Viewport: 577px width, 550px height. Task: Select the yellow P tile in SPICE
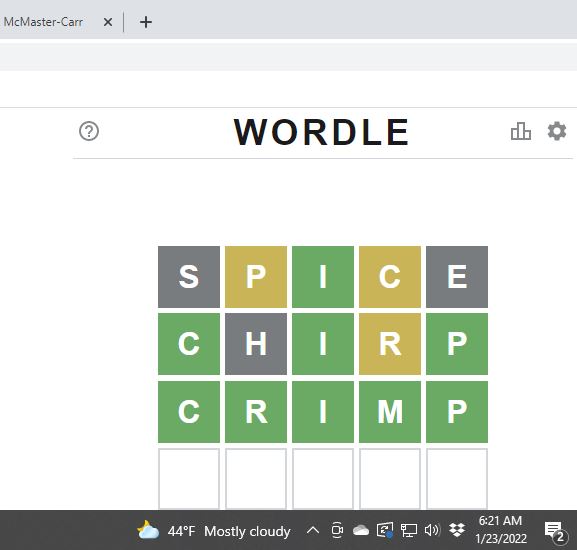(256, 277)
